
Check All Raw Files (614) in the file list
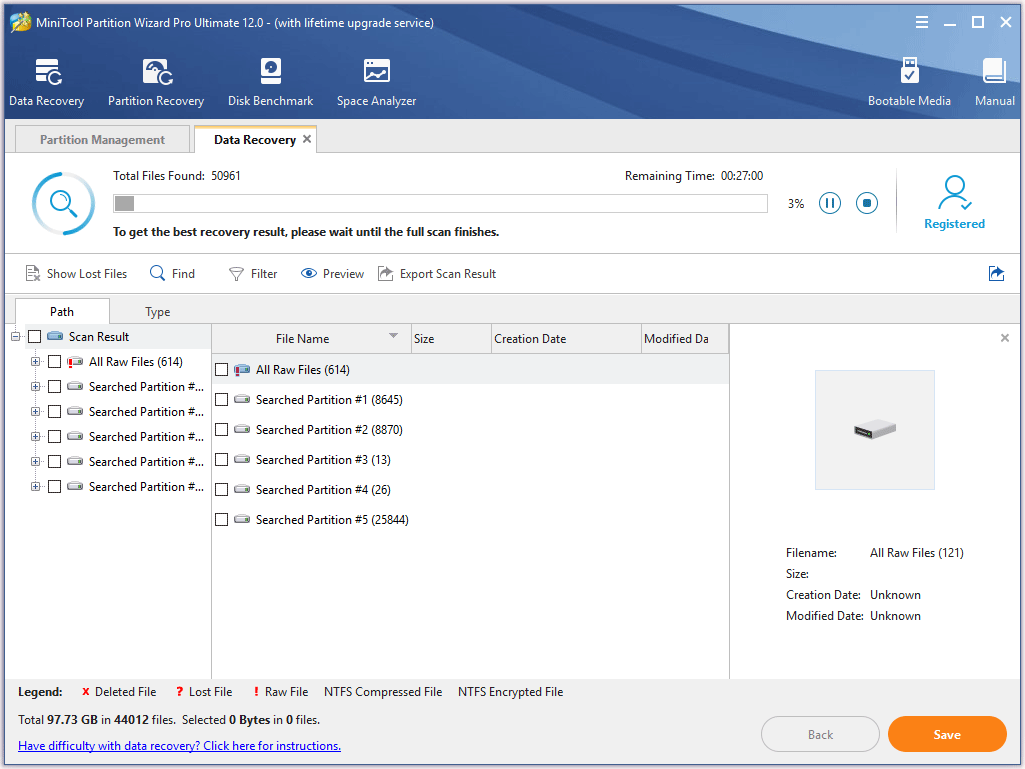pos(222,369)
